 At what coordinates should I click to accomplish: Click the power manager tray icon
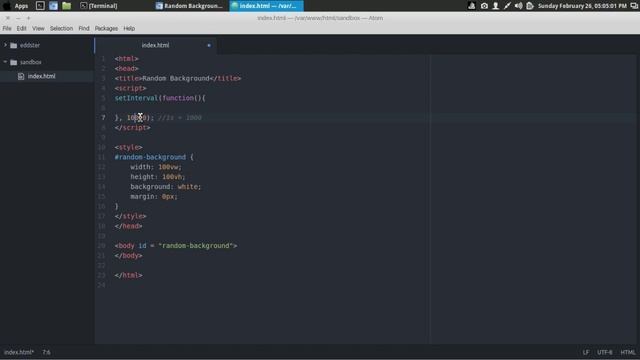(x=530, y=6)
